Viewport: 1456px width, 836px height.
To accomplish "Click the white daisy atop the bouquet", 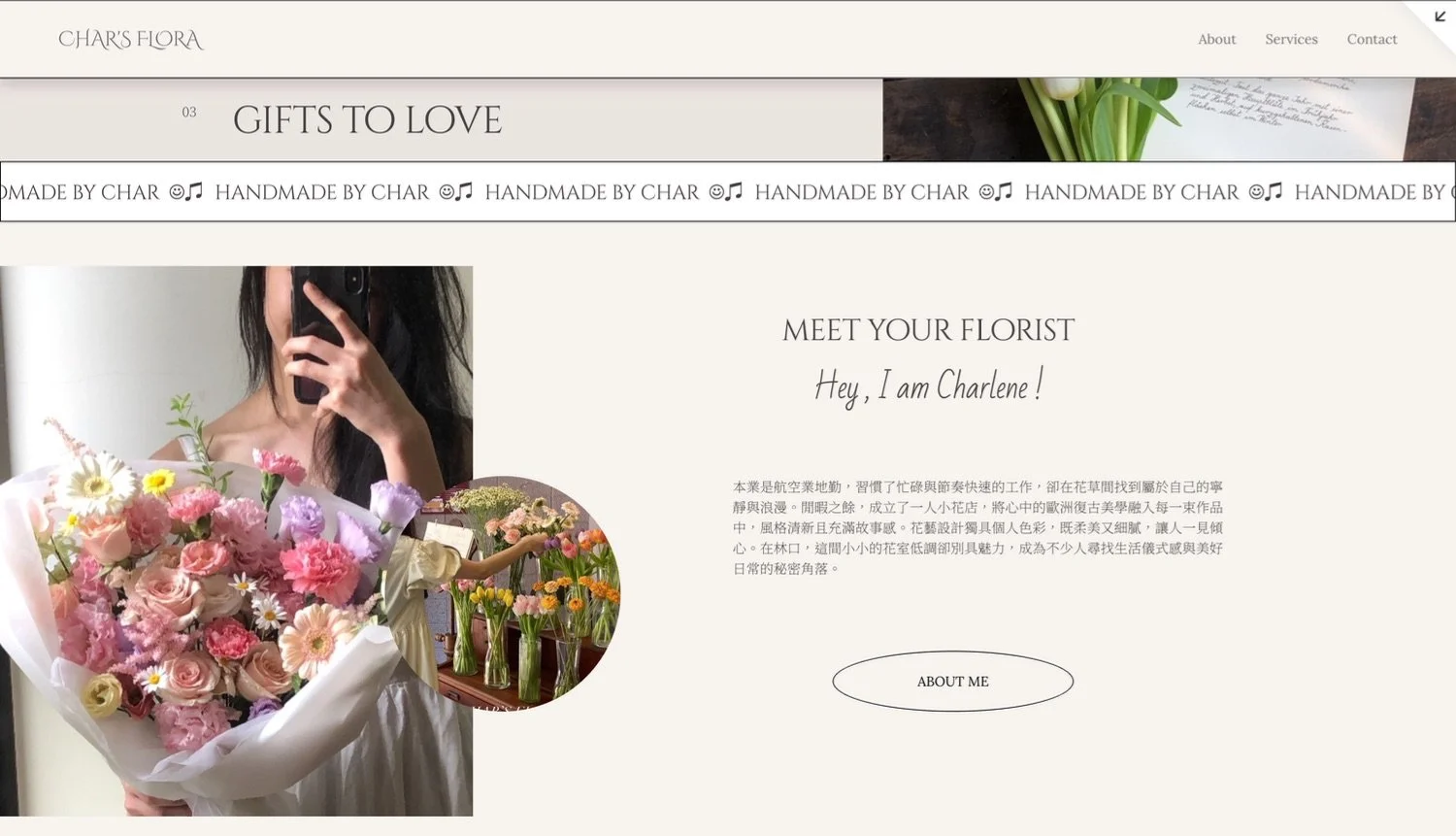I will [x=97, y=482].
